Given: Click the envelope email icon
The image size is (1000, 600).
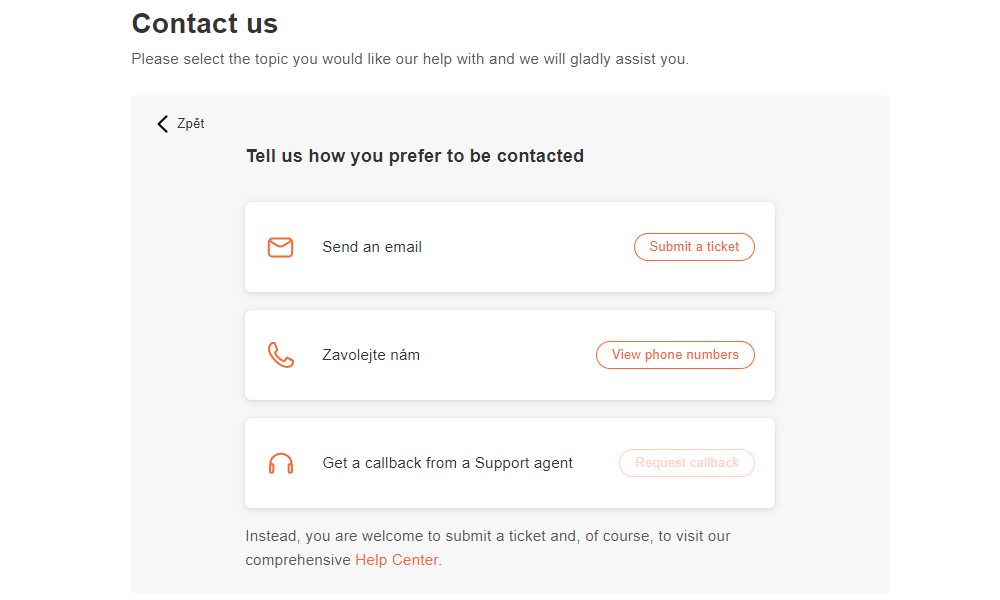Looking at the screenshot, I should pos(281,247).
